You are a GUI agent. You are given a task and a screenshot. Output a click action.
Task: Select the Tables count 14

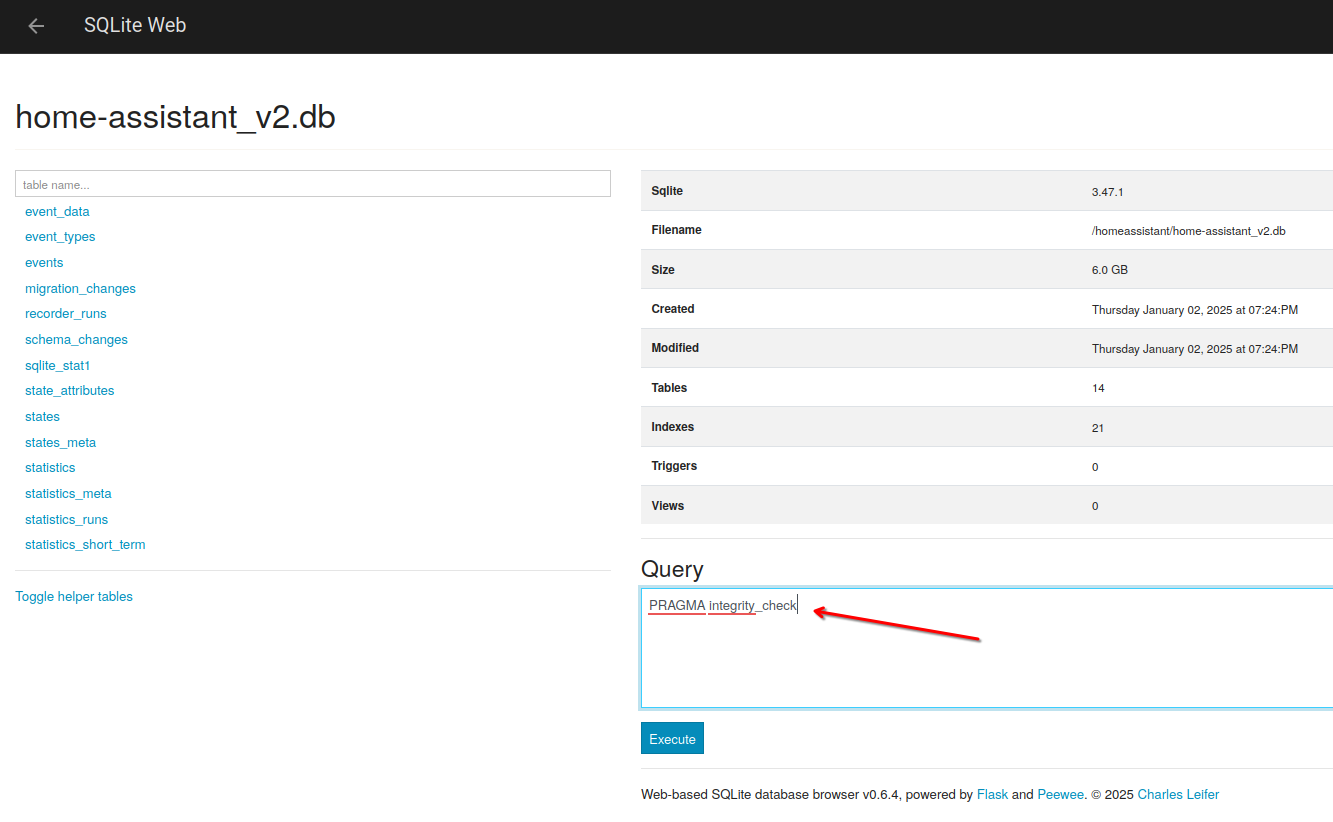click(x=1098, y=388)
